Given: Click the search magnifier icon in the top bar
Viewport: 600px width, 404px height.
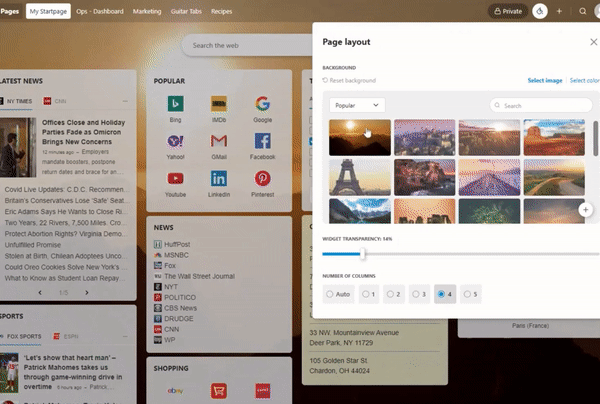Looking at the screenshot, I should [582, 11].
